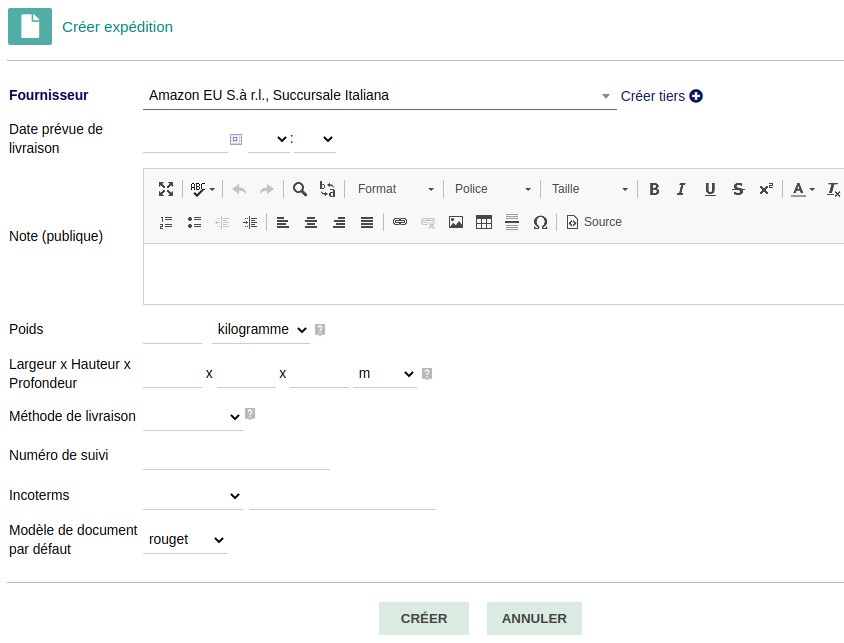The image size is (844, 643).
Task: Expand the kilogramme weight unit selector
Action: point(261,329)
